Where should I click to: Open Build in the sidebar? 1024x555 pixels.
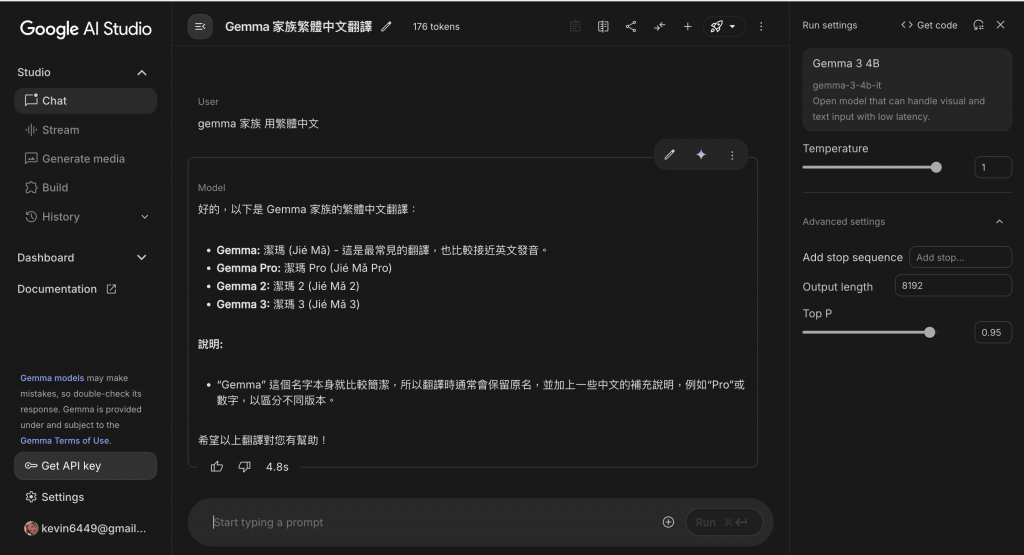point(86,187)
